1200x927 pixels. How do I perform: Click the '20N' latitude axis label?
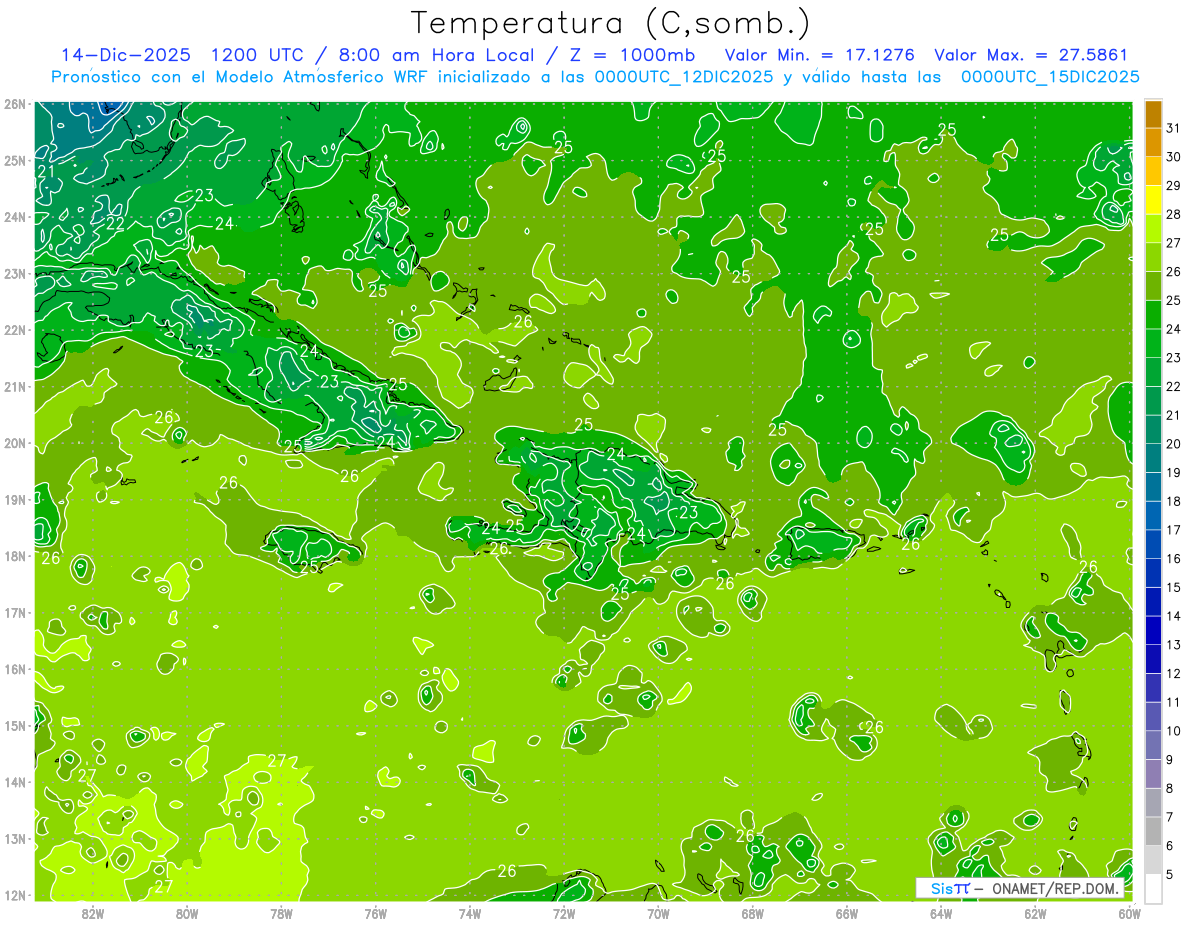point(14,443)
